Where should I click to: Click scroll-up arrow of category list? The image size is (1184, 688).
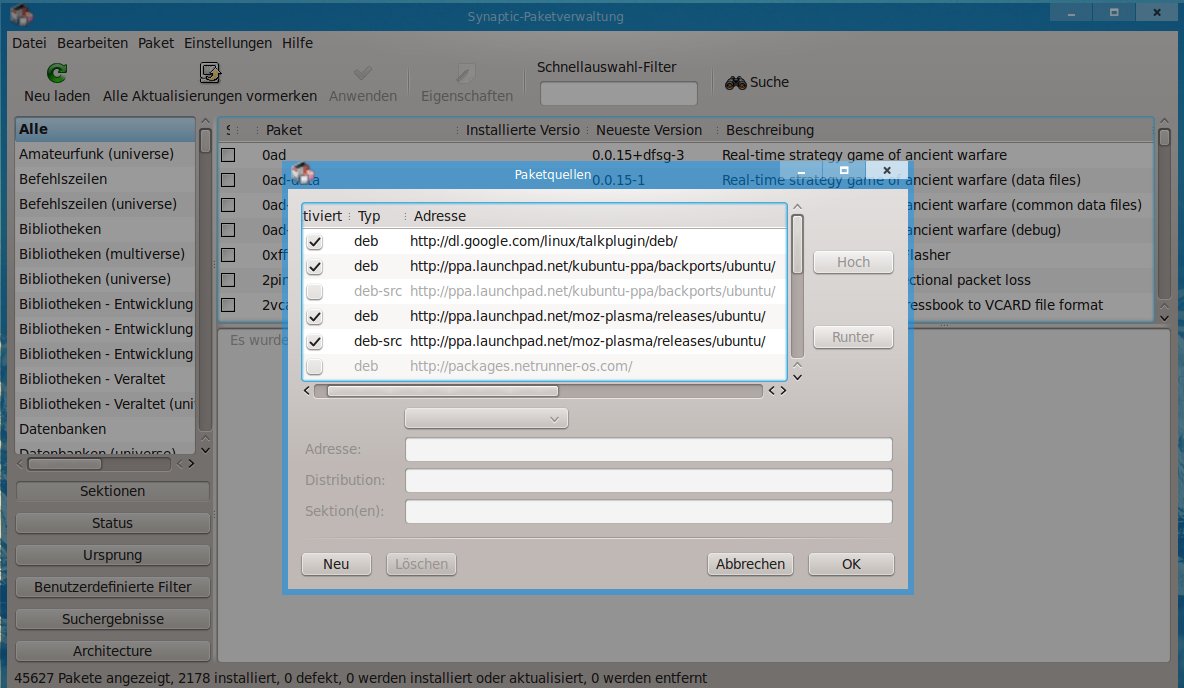coord(205,121)
